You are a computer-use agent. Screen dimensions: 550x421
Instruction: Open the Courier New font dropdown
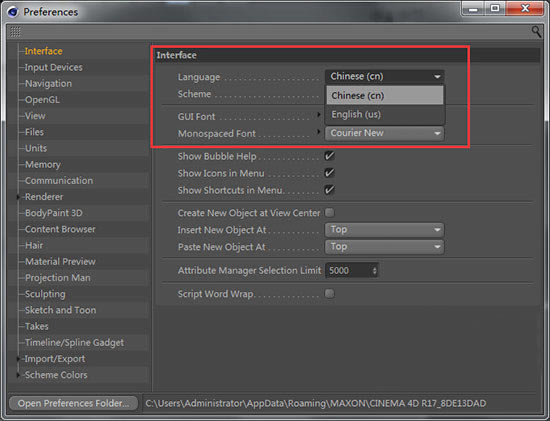384,133
